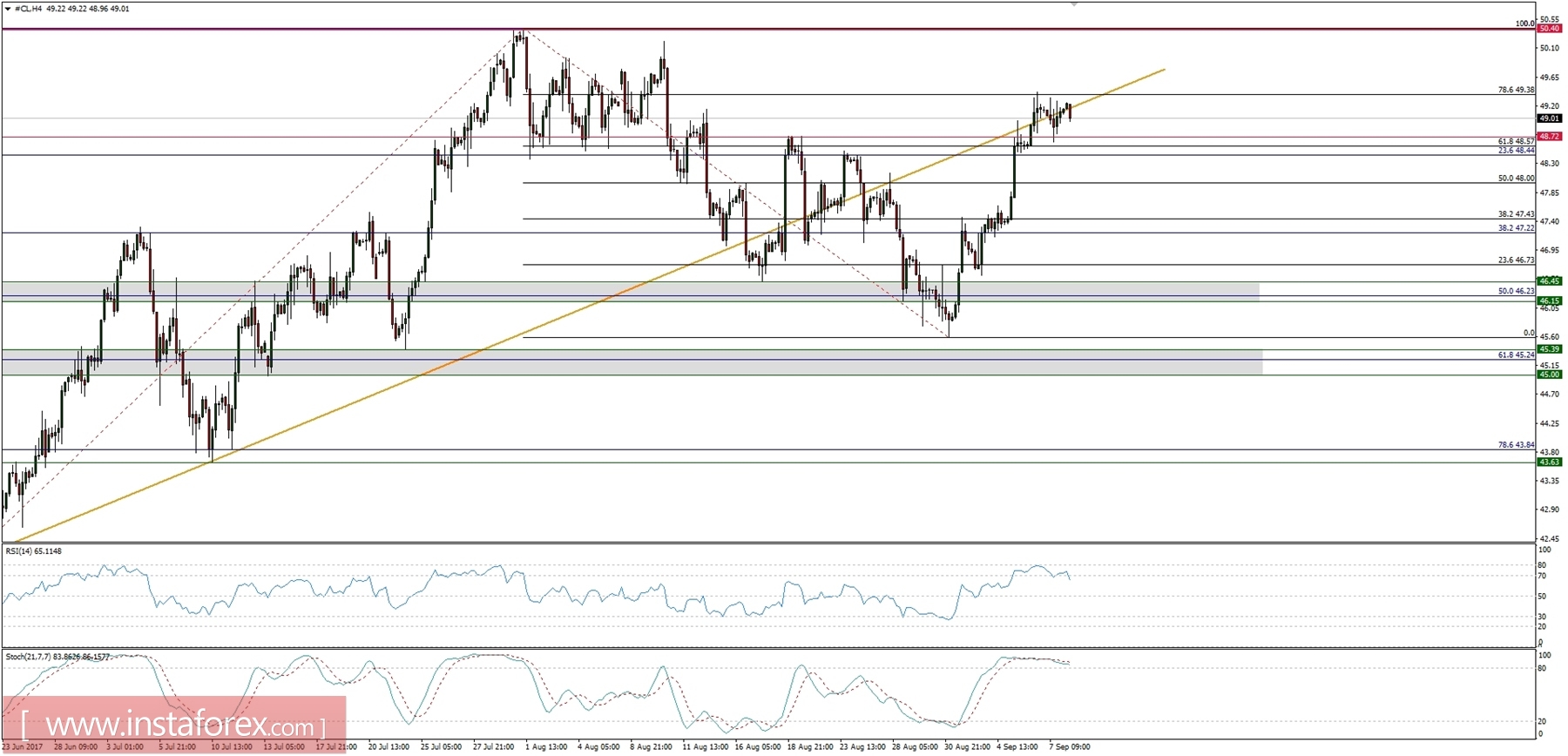Select the Fibonacci label 61.8 45.24

click(1516, 355)
